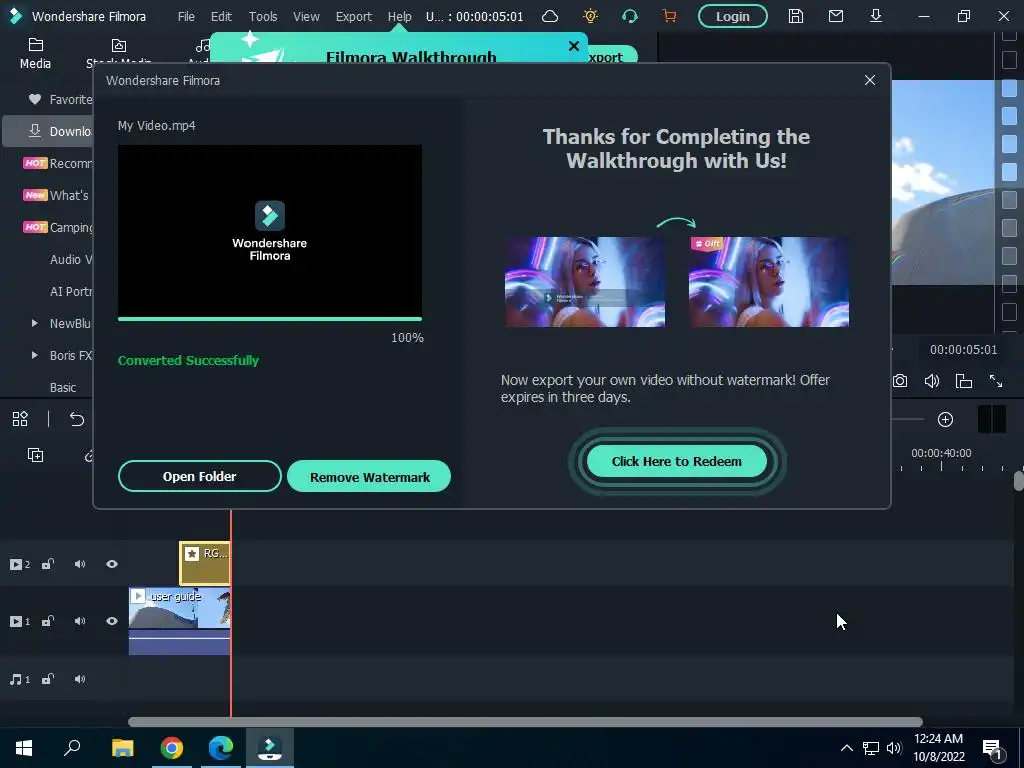This screenshot has height=768, width=1024.
Task: Launch File Explorer from taskbar
Action: pyautogui.click(x=122, y=748)
